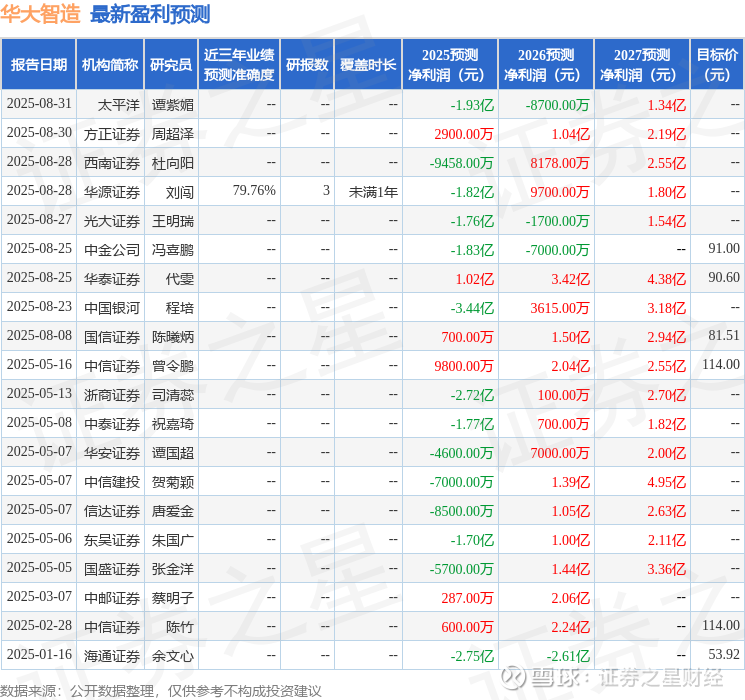745x700 pixels.
Task: Select the 79.76% accuracy value
Action: (254, 191)
